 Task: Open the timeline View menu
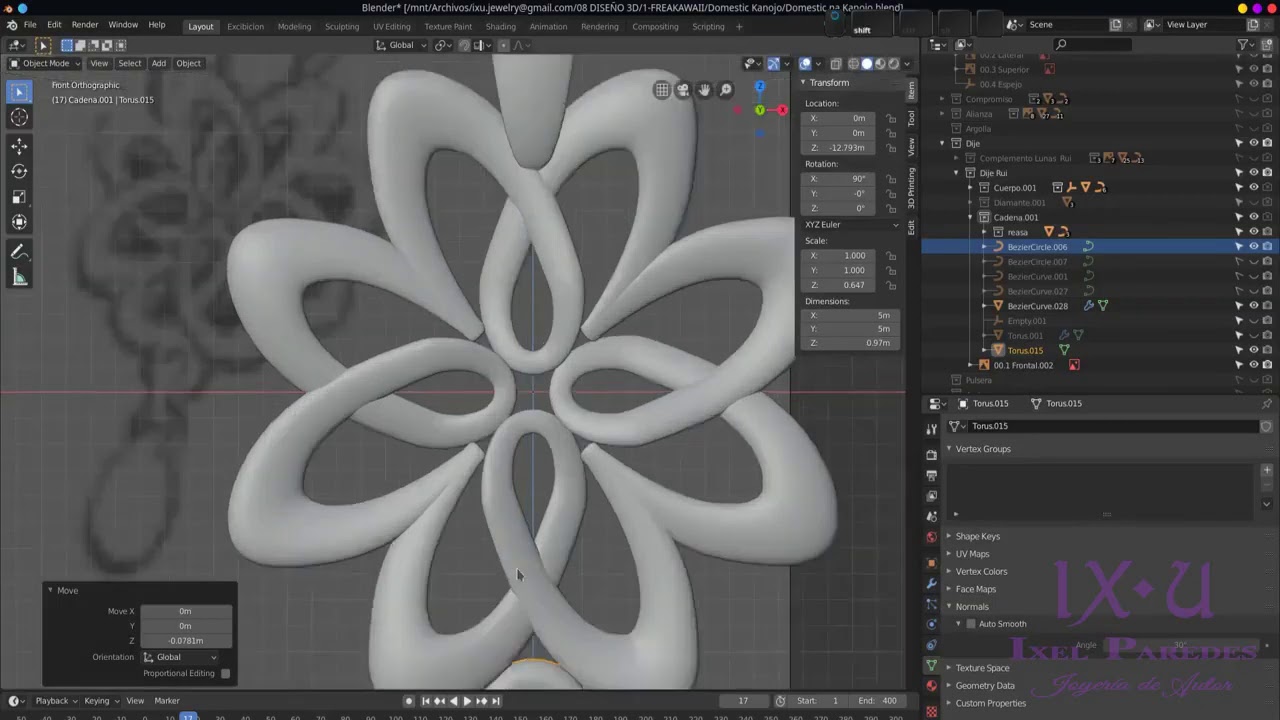[135, 701]
